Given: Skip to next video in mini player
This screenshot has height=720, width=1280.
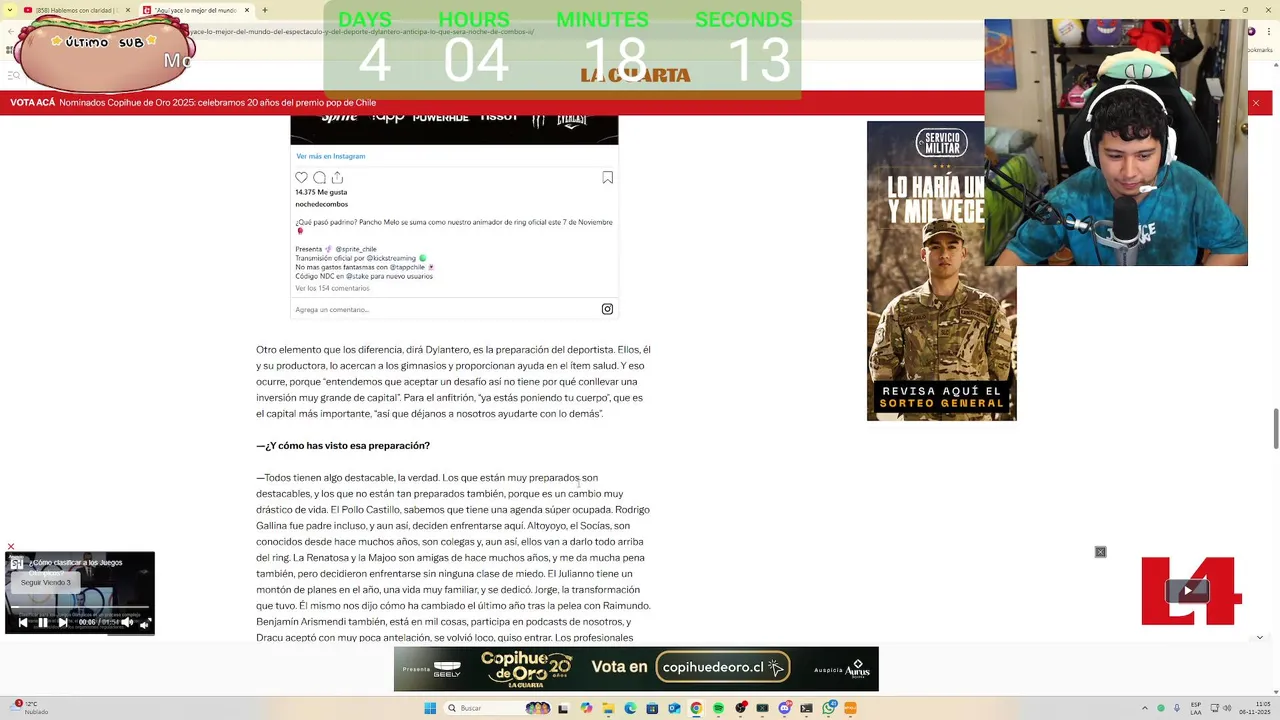Looking at the screenshot, I should click(63, 622).
